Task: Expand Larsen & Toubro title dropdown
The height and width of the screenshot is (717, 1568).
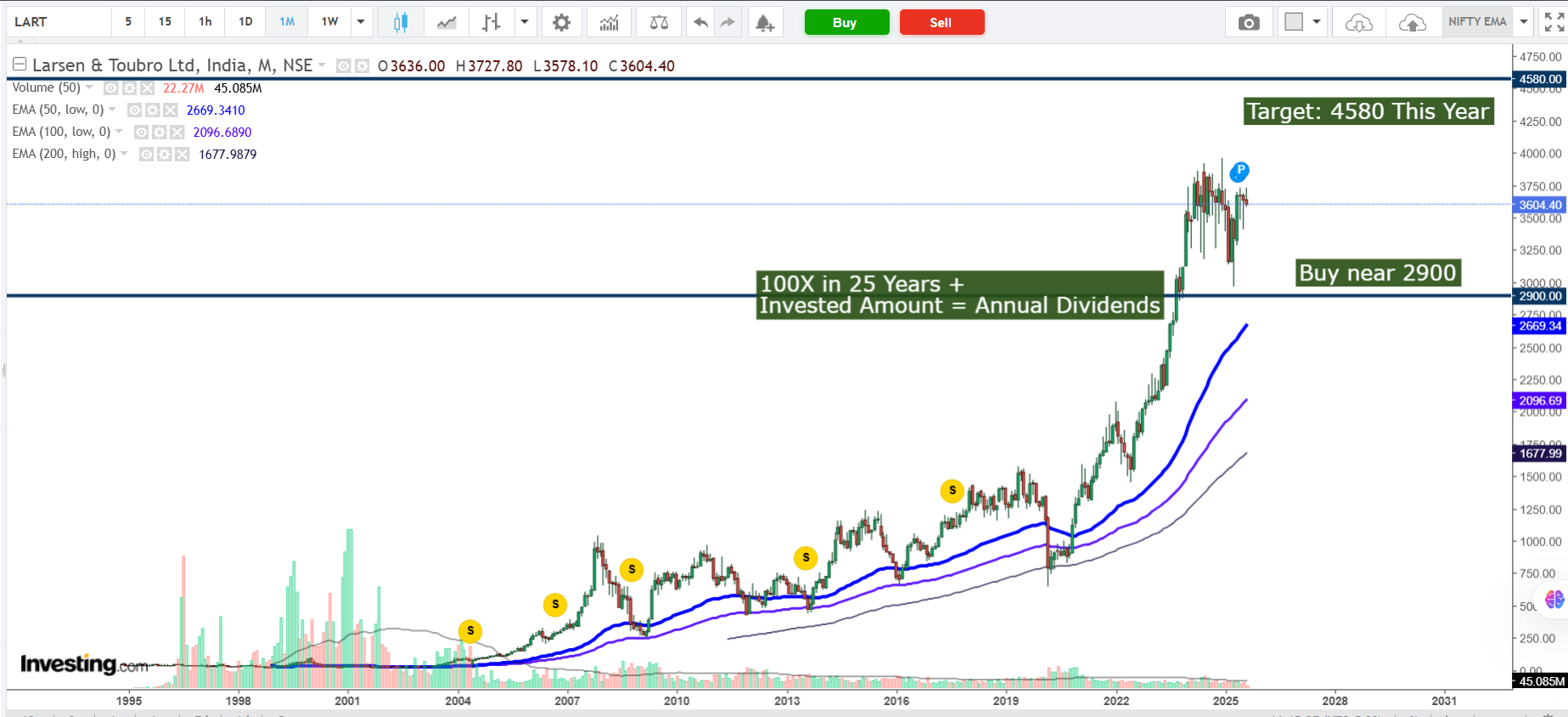Action: coord(322,65)
